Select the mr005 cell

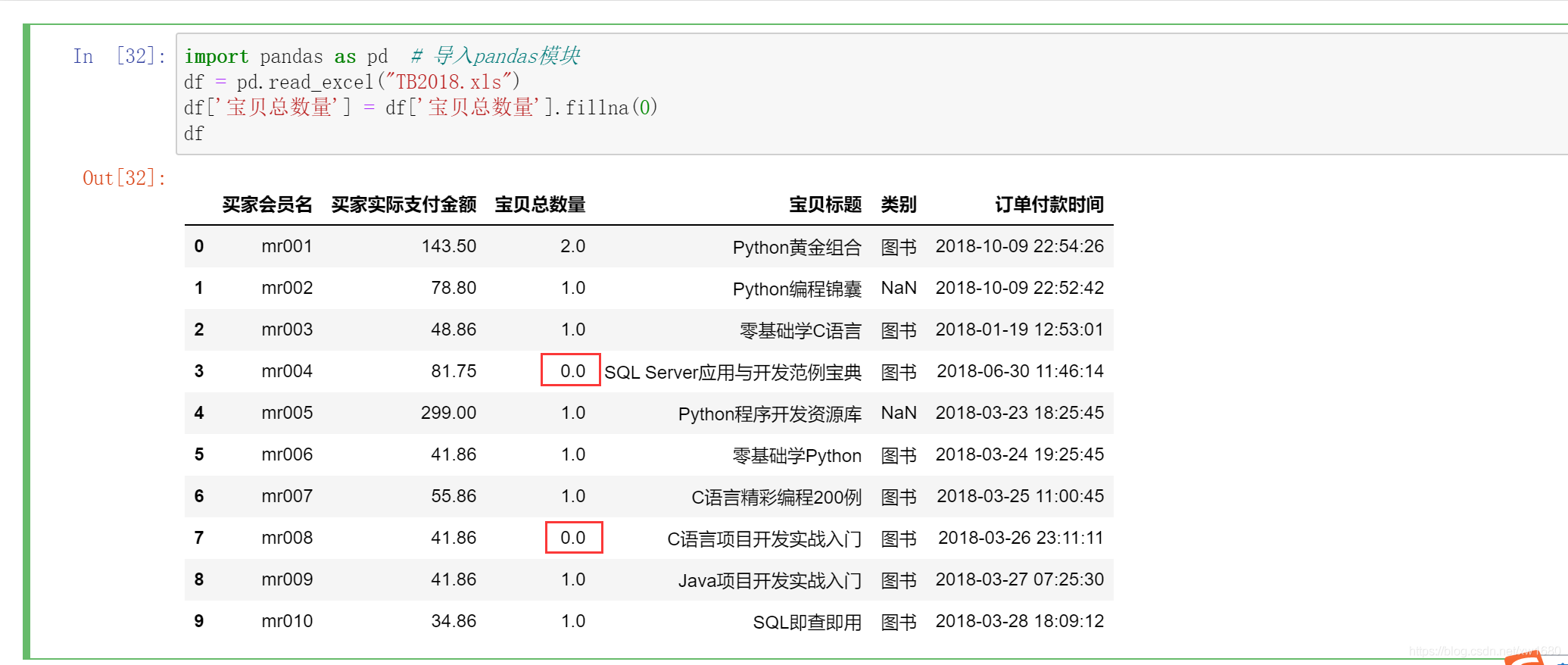tap(287, 413)
